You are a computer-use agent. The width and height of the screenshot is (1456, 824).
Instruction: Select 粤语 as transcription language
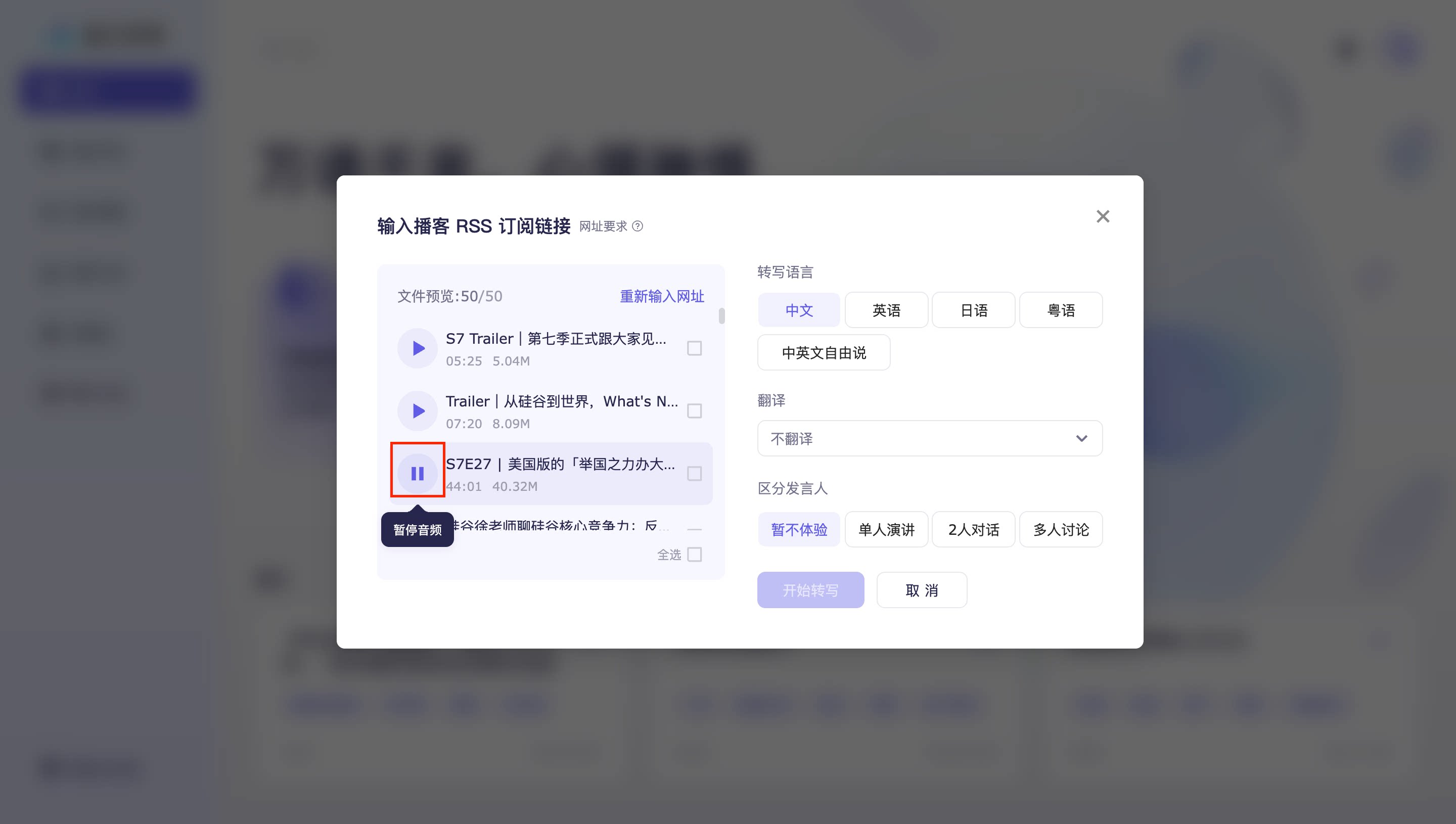pyautogui.click(x=1061, y=309)
